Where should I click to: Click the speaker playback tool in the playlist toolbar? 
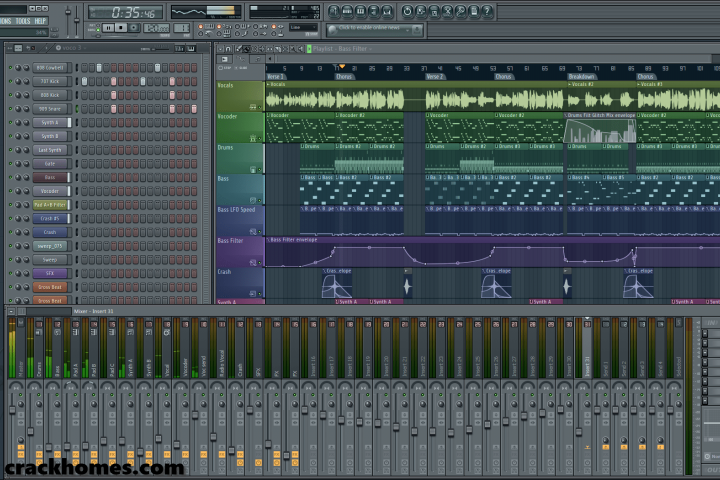(301, 49)
